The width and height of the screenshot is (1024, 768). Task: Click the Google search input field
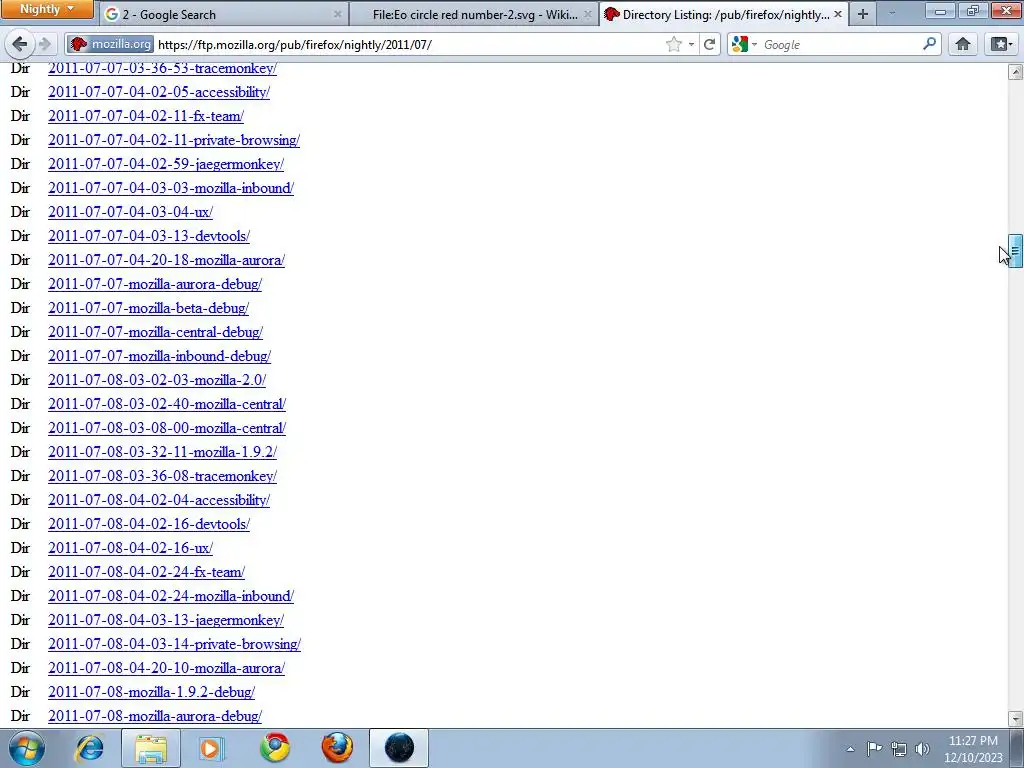[839, 44]
